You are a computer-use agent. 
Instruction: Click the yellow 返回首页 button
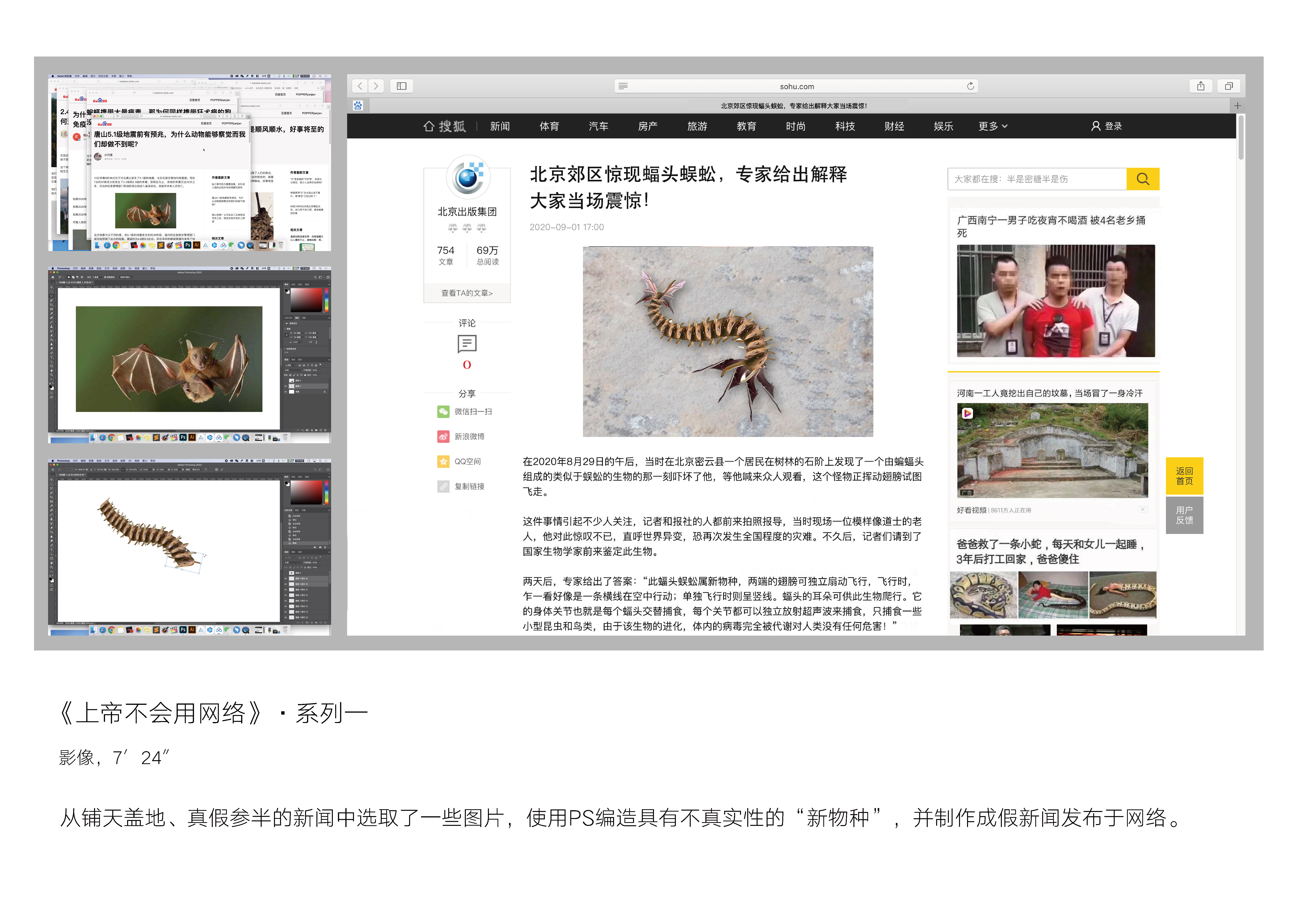[x=1185, y=476]
